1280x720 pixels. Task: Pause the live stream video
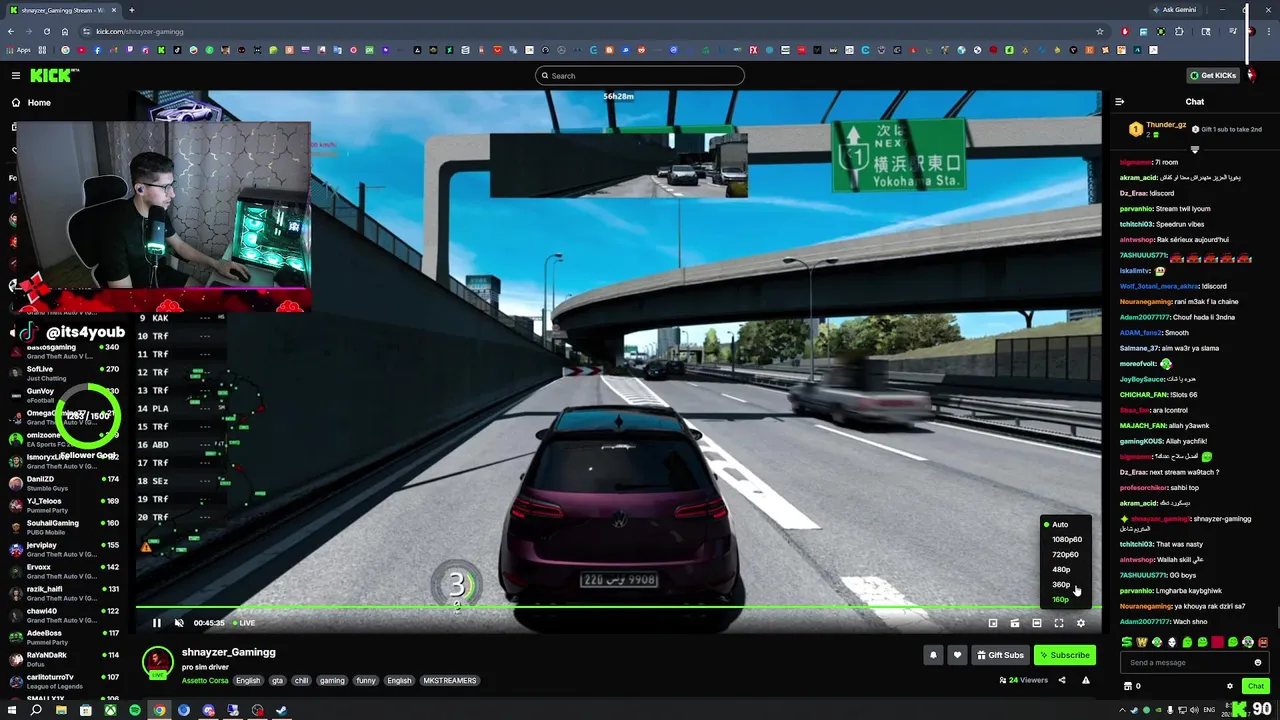157,623
